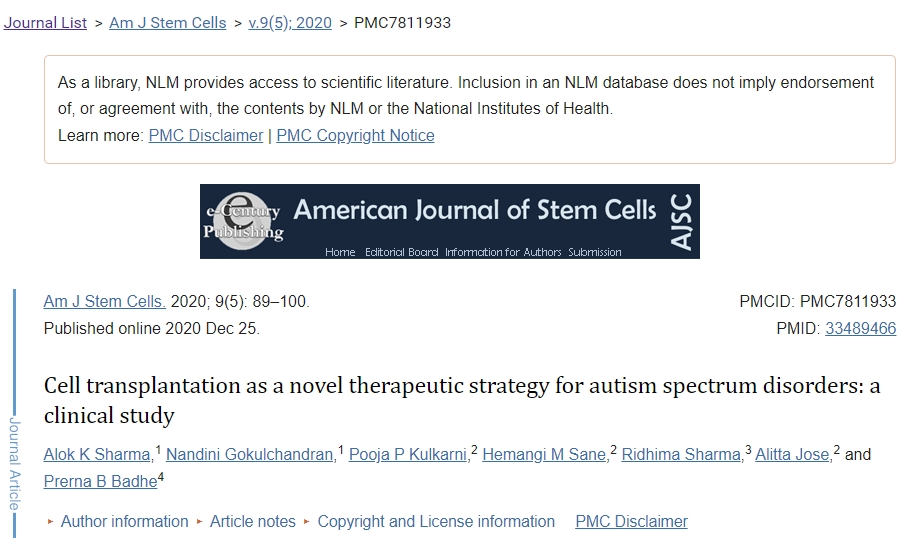
Task: Open Information for Authors in the banner
Action: tap(504, 252)
